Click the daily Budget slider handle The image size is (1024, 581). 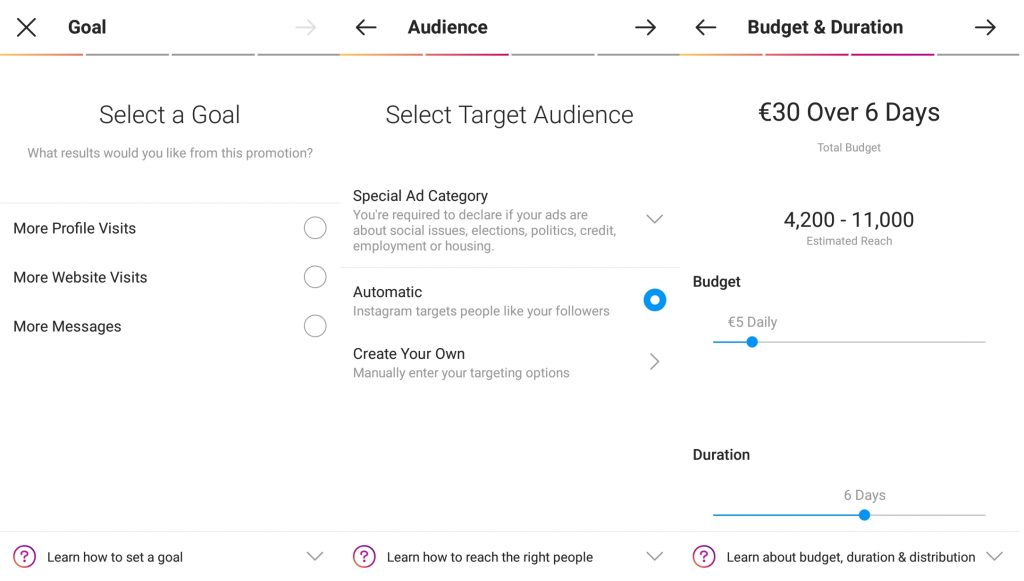[x=752, y=342]
